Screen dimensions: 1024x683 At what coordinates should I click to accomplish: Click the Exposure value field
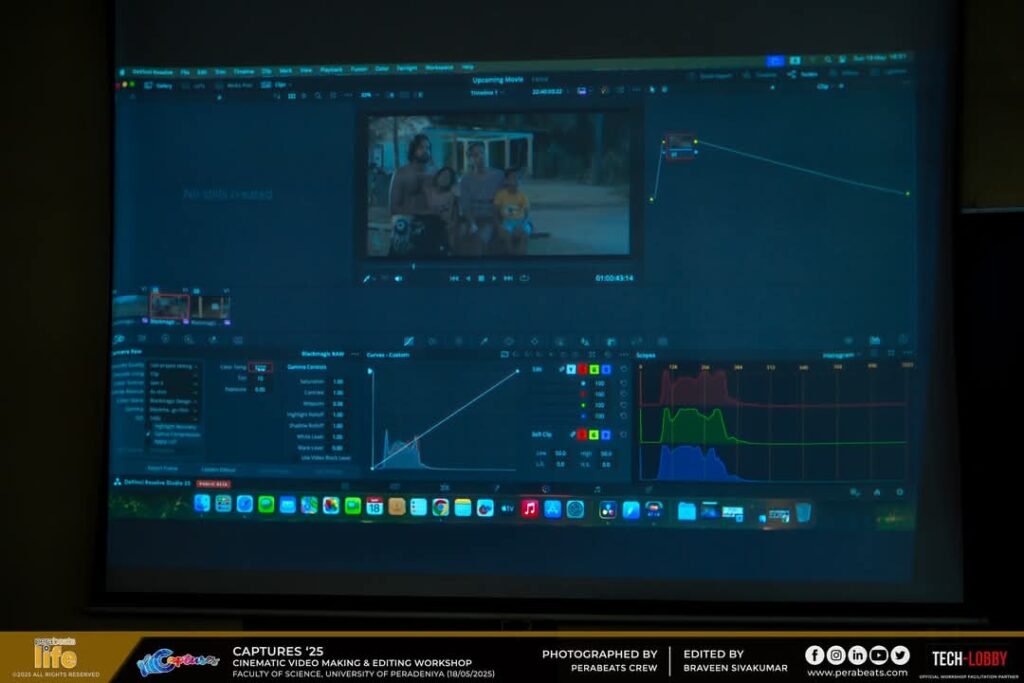click(x=261, y=389)
